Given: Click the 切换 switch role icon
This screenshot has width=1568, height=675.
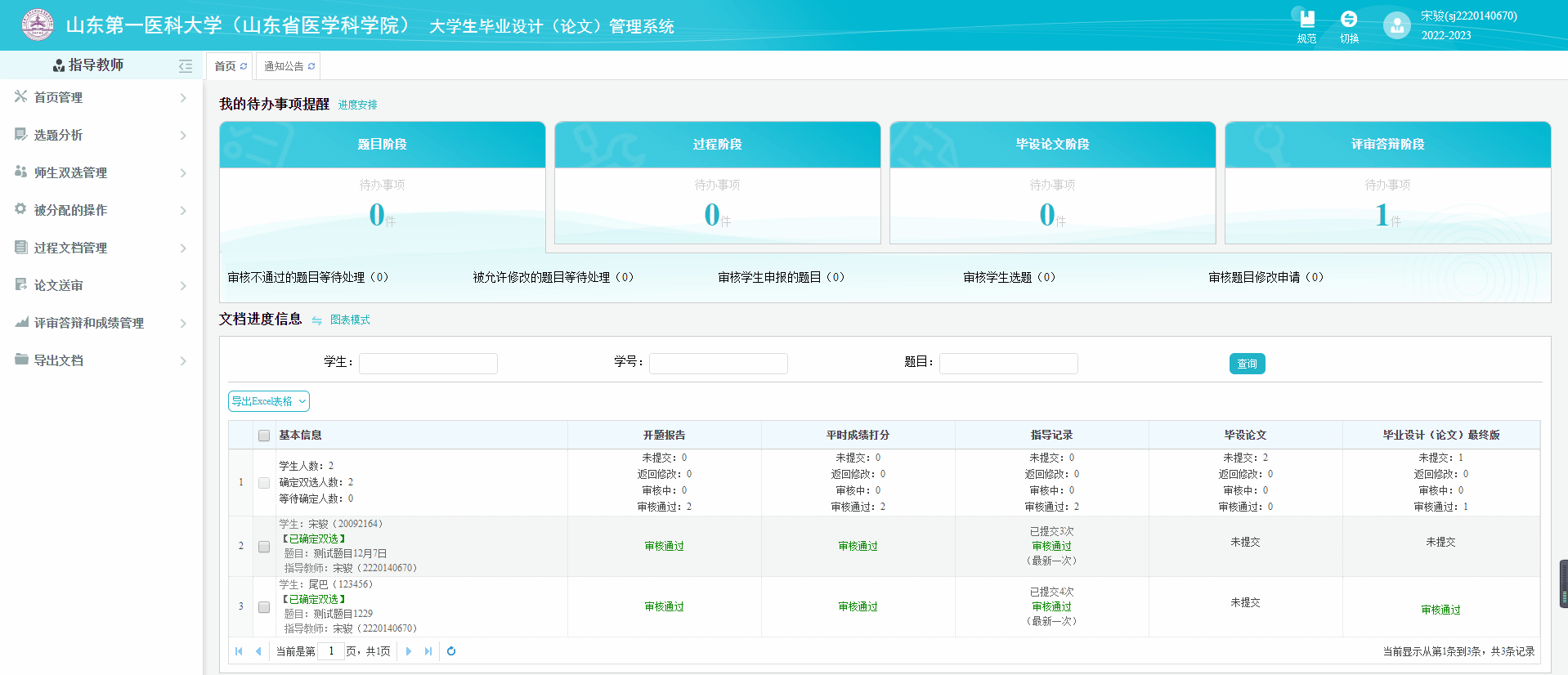Looking at the screenshot, I should pyautogui.click(x=1349, y=19).
